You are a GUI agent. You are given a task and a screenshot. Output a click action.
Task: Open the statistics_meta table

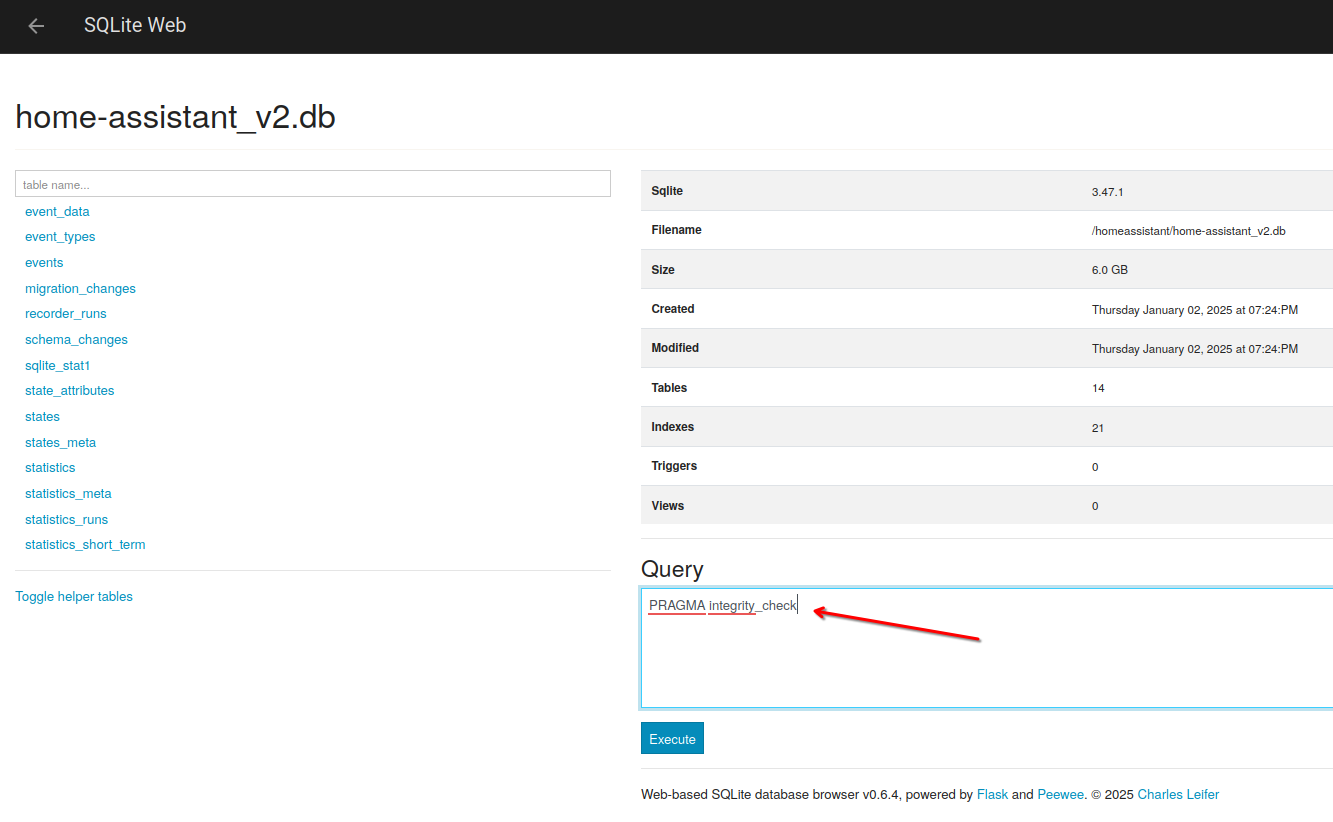pos(68,494)
